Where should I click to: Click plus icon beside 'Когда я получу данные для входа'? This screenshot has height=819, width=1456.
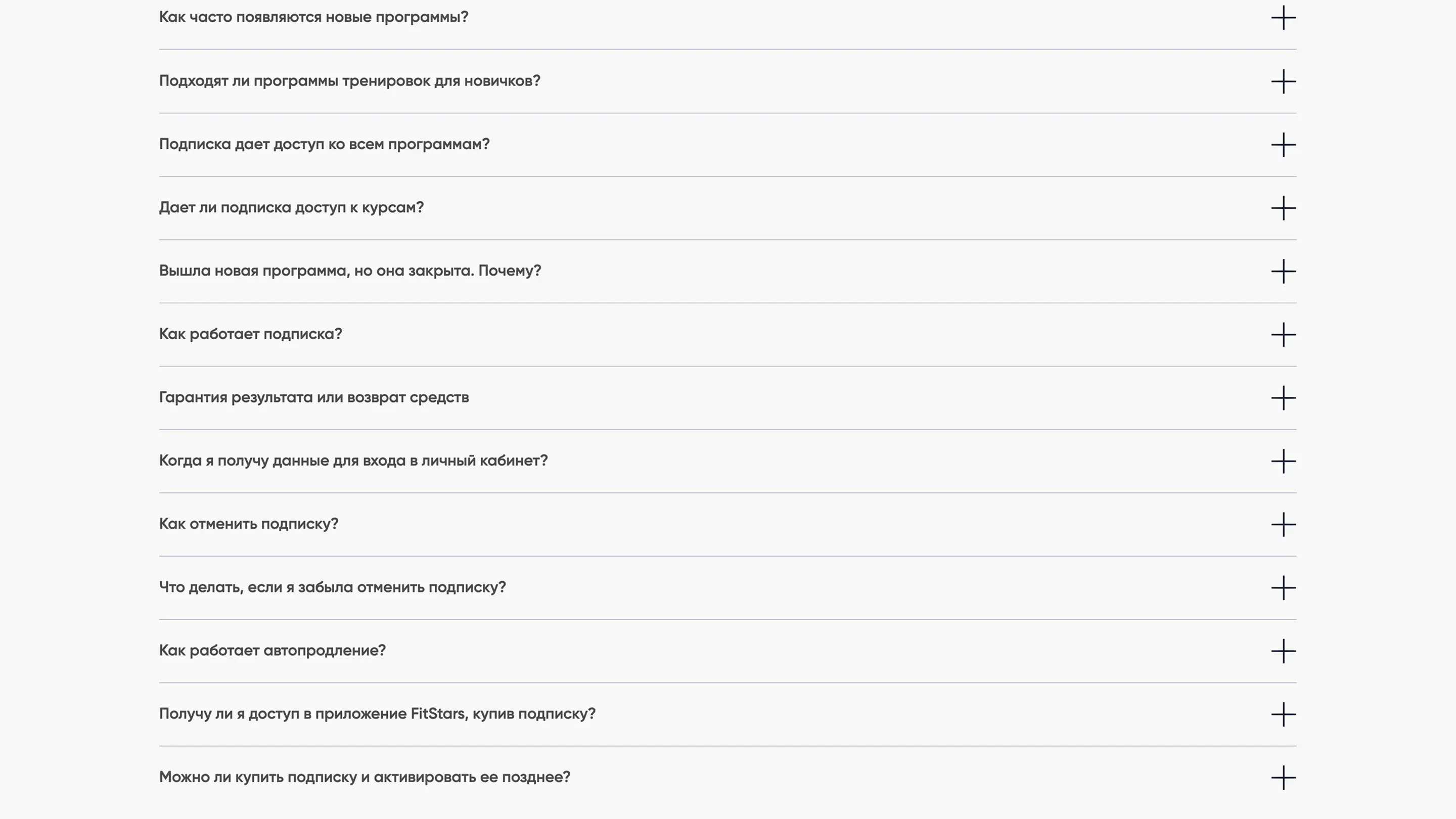tap(1283, 461)
